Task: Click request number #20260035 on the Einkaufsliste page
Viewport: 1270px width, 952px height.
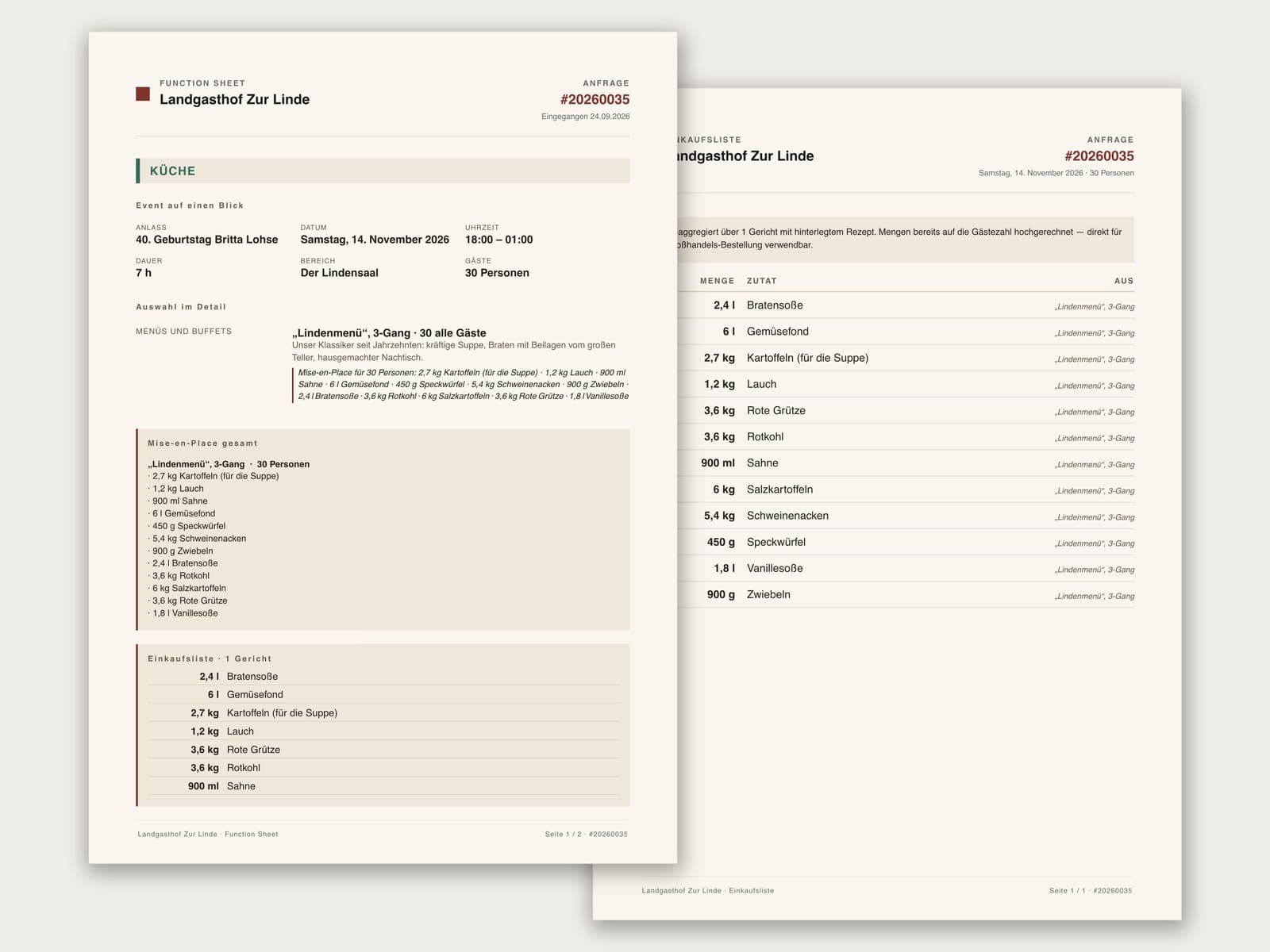Action: 1099,156
